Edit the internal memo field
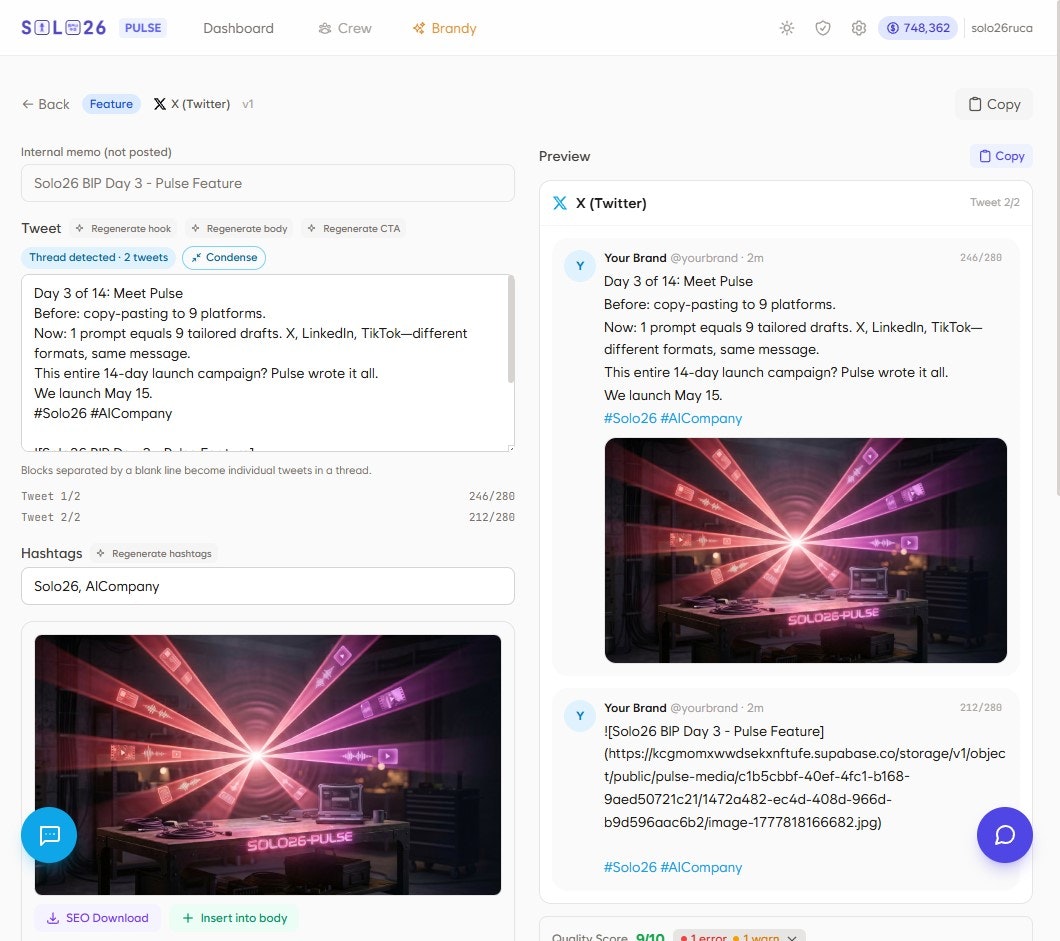1060x941 pixels. tap(268, 183)
